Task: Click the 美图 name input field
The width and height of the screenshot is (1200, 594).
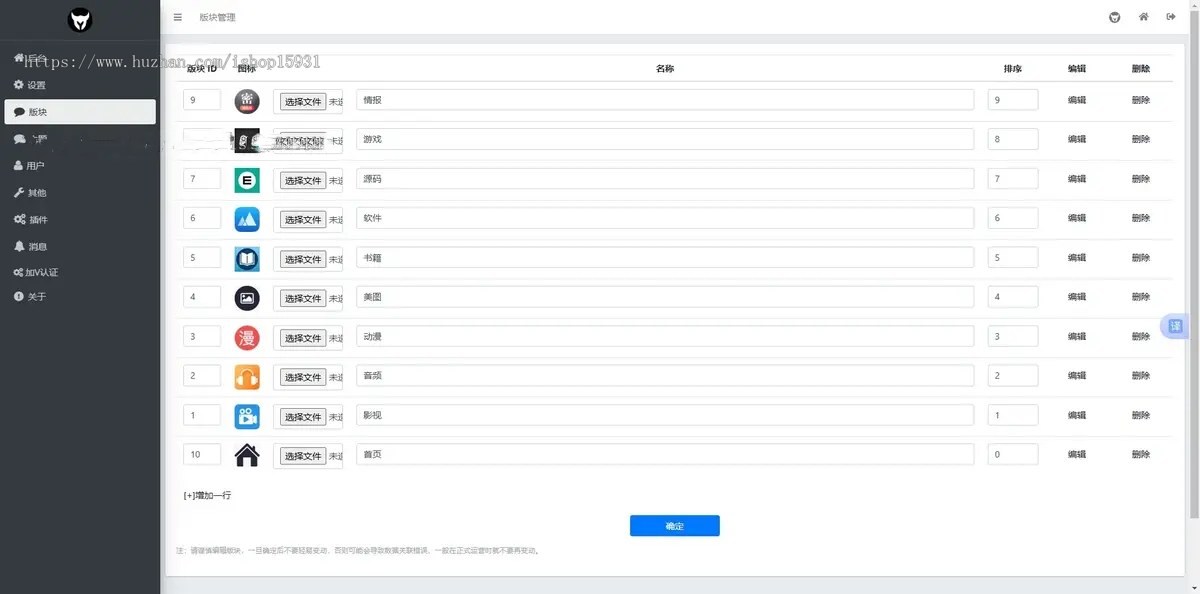Action: click(665, 297)
